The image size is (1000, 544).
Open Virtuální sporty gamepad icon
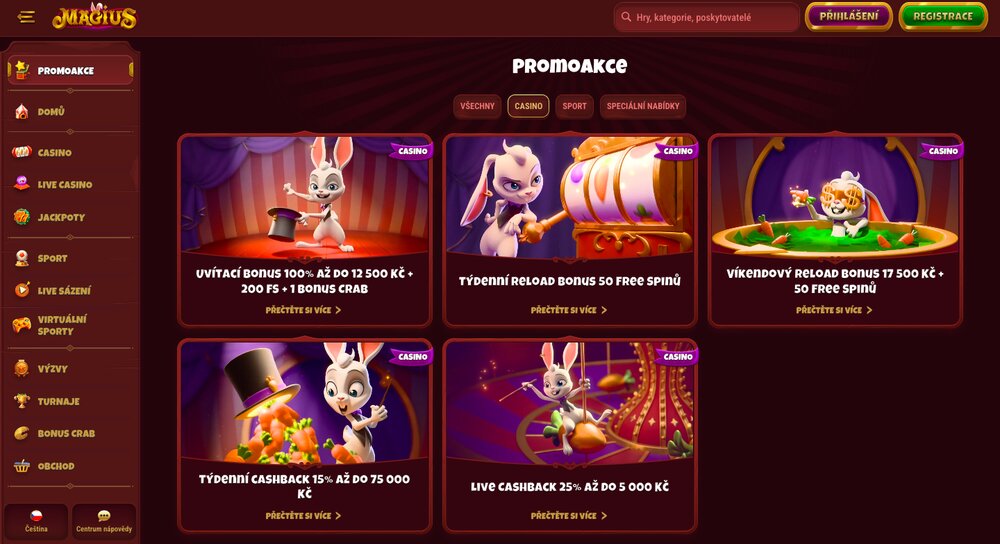pyautogui.click(x=22, y=325)
